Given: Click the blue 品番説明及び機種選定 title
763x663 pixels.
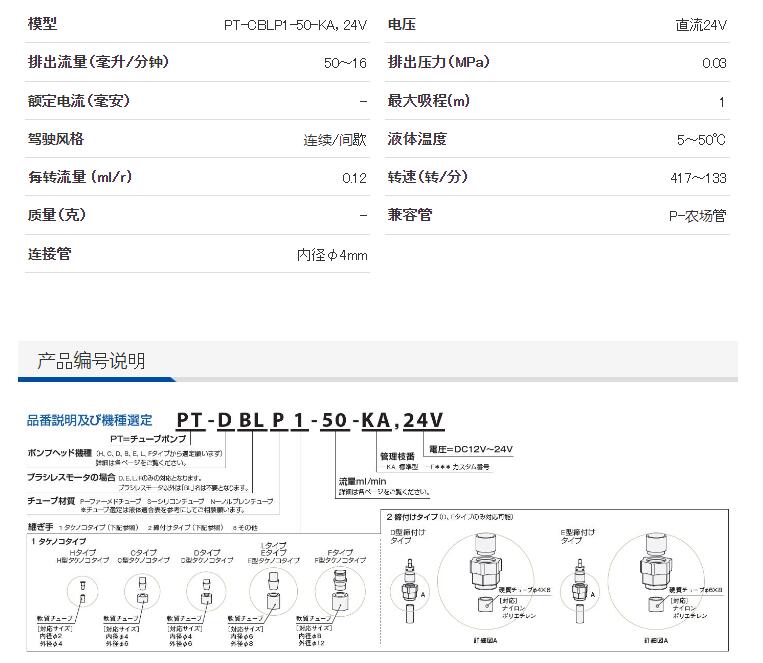Looking at the screenshot, I should [x=90, y=420].
